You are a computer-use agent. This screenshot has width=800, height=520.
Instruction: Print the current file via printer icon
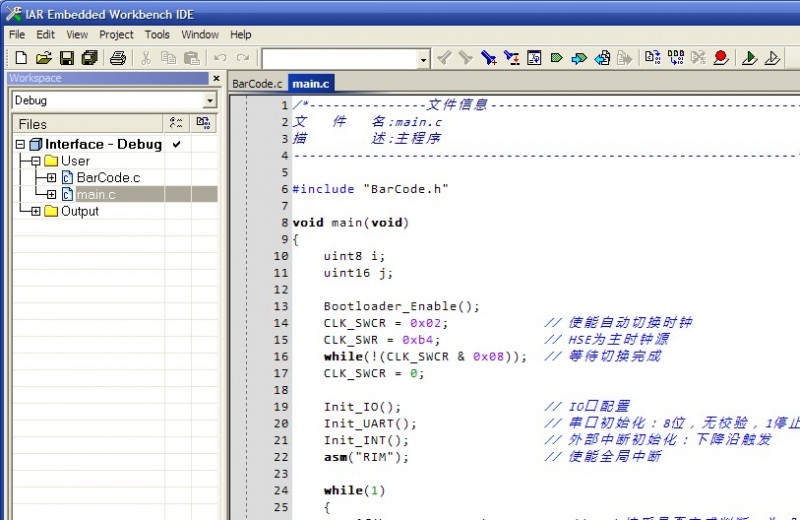118,58
